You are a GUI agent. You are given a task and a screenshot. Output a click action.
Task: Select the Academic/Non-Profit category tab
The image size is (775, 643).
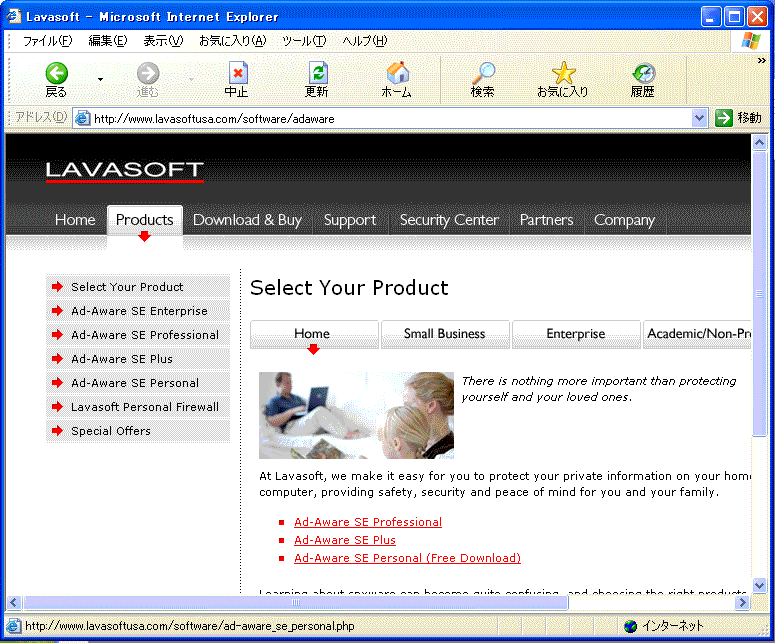coord(697,334)
